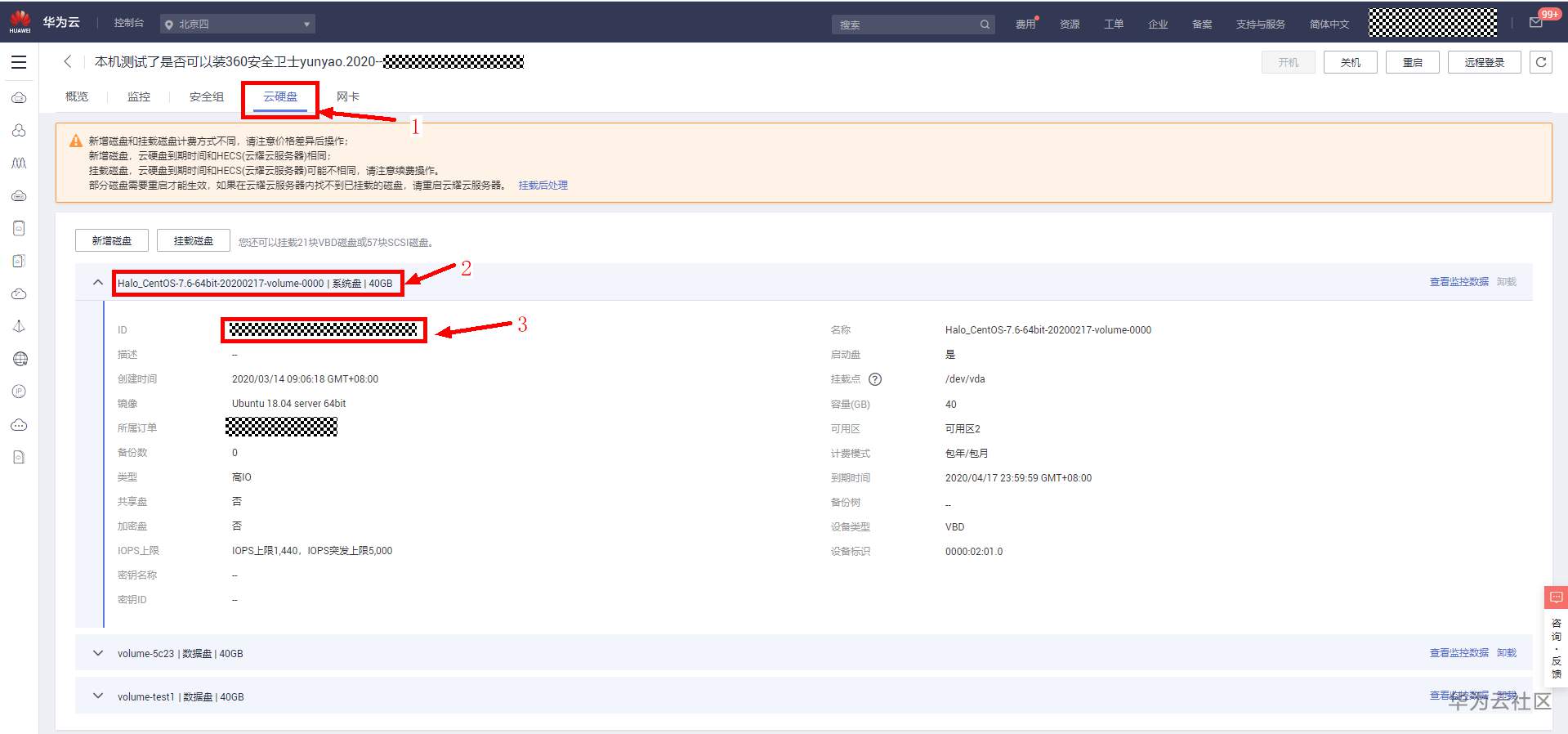1568x734 pixels.
Task: Open the 费用 menu
Action: 1025,25
